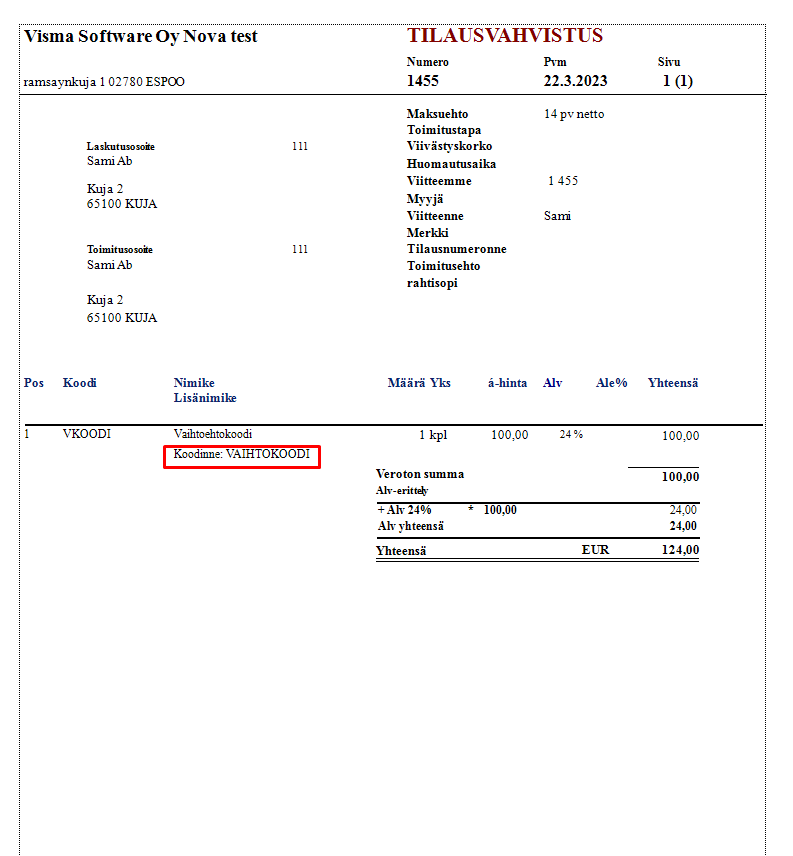The height and width of the screenshot is (856, 793).
Task: Click the TILAUSVAHVISTUS document title
Action: (x=504, y=35)
